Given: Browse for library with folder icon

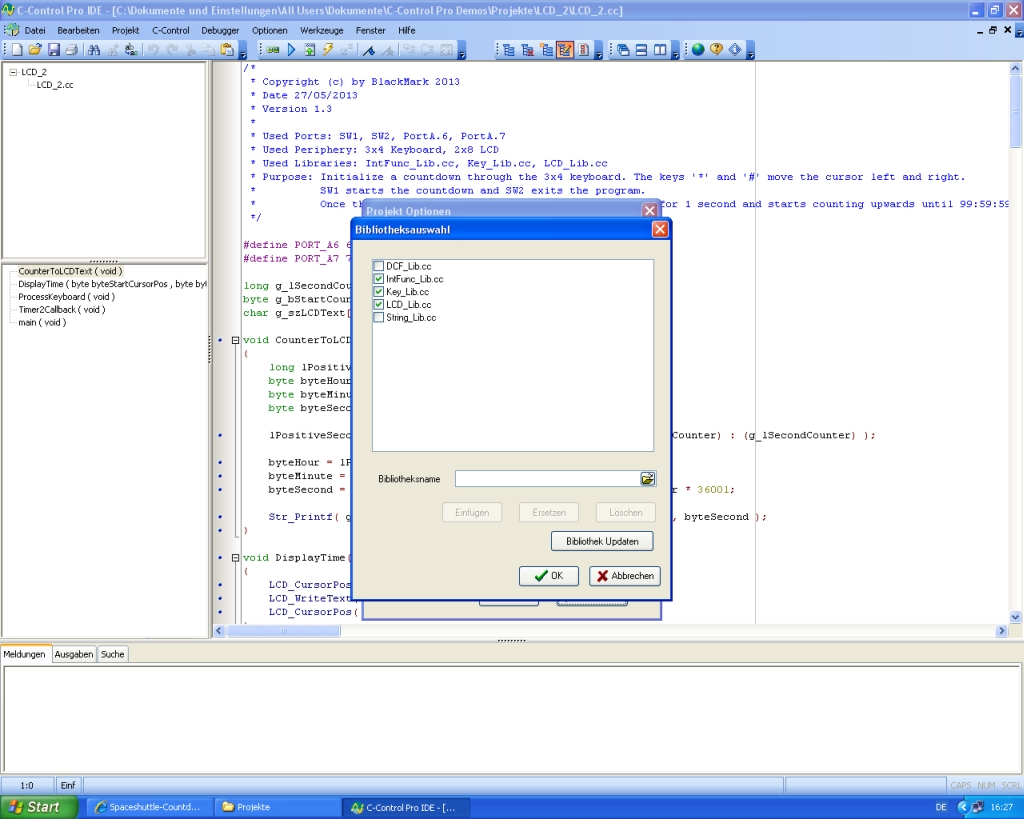Looking at the screenshot, I should [x=647, y=479].
